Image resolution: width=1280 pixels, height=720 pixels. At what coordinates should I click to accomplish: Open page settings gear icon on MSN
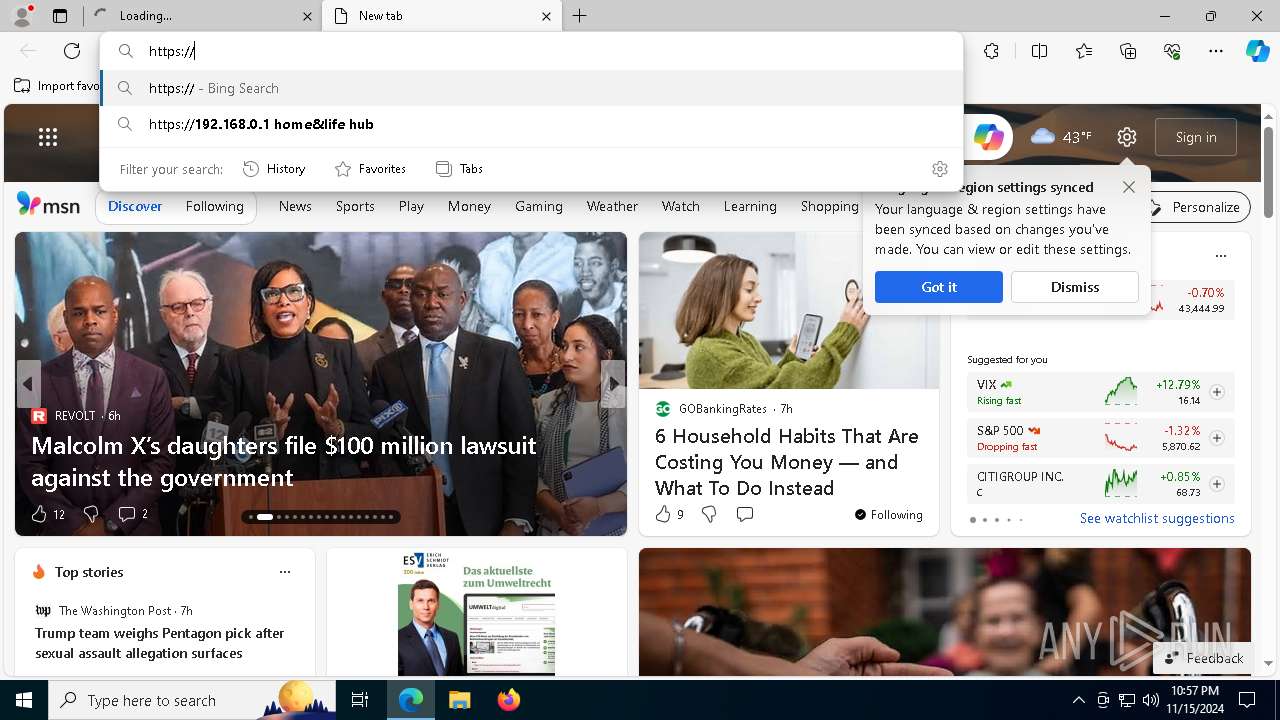[1127, 137]
